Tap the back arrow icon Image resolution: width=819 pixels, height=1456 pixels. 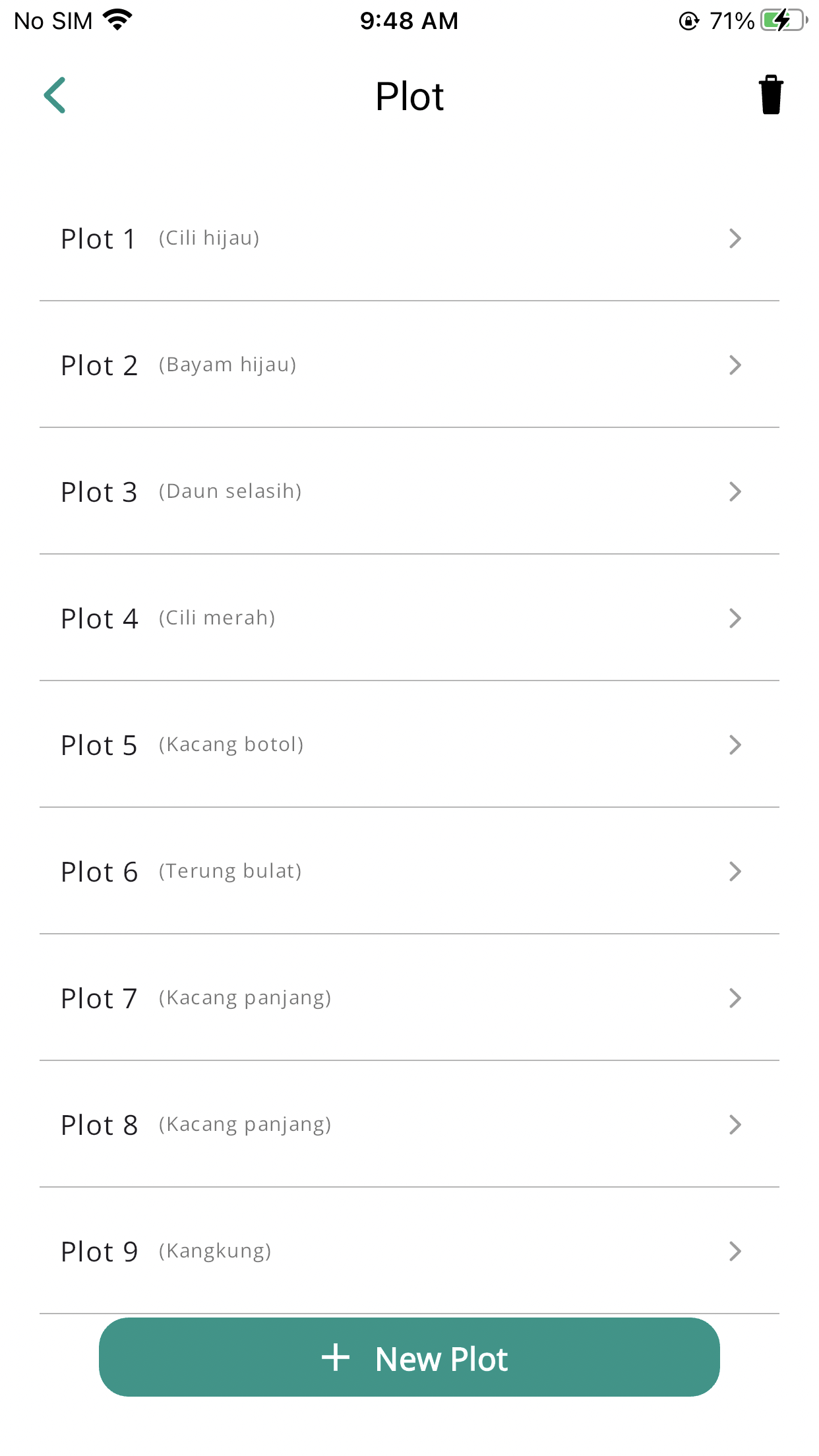point(55,95)
